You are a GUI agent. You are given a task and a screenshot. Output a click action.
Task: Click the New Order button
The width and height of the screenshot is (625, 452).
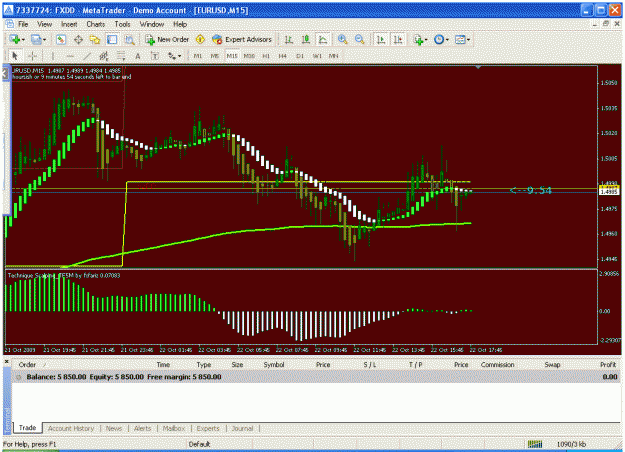click(x=167, y=39)
